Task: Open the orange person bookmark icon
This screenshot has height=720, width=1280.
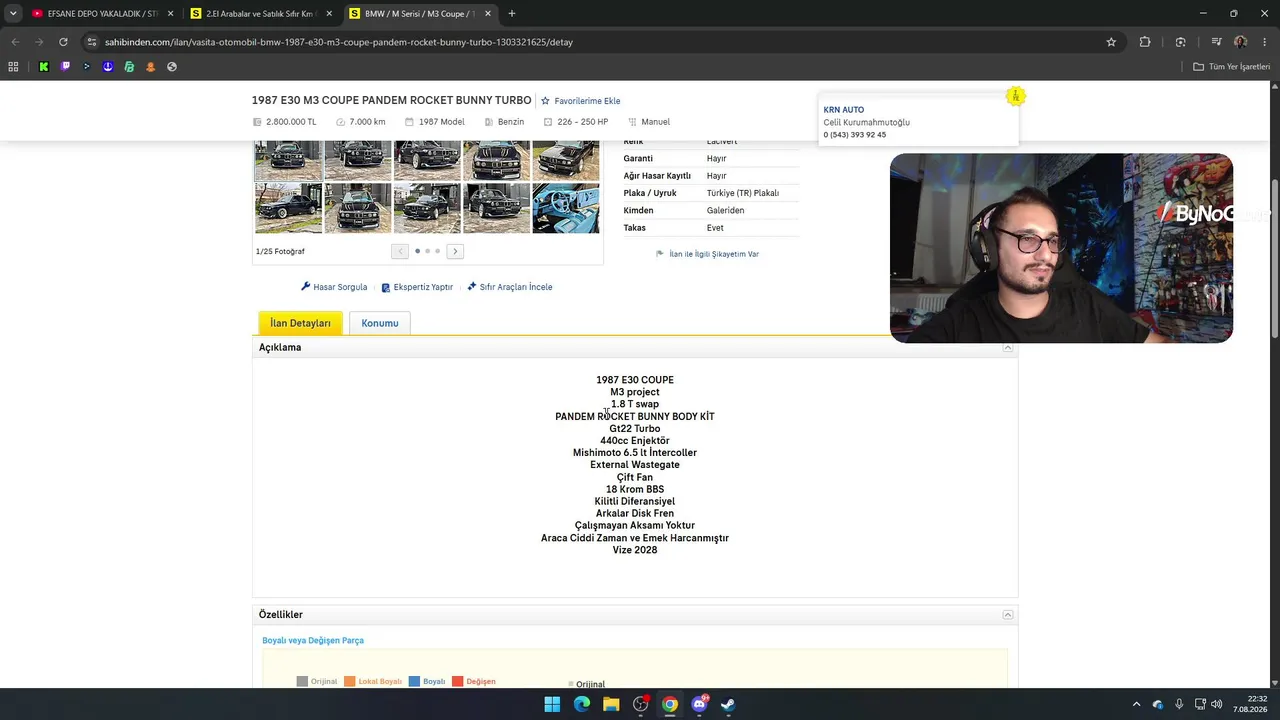Action: click(151, 67)
